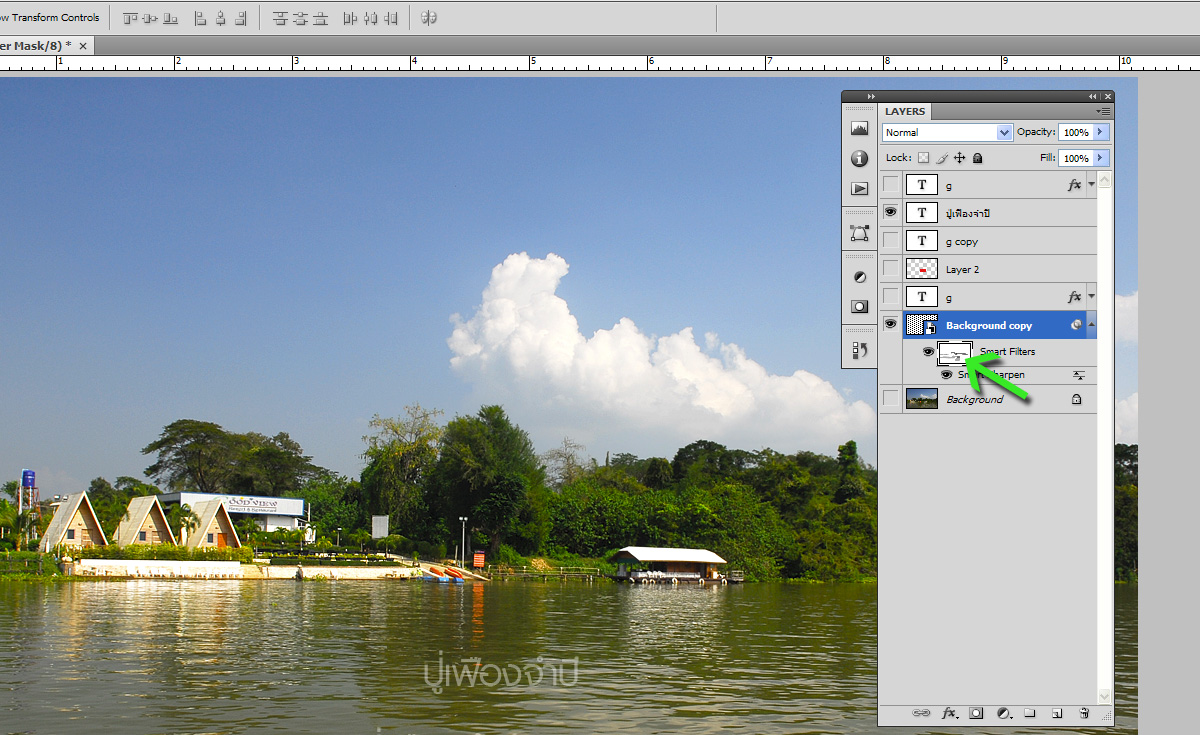Open the Normal blend mode dropdown
Viewport: 1200px width, 735px height.
click(947, 132)
